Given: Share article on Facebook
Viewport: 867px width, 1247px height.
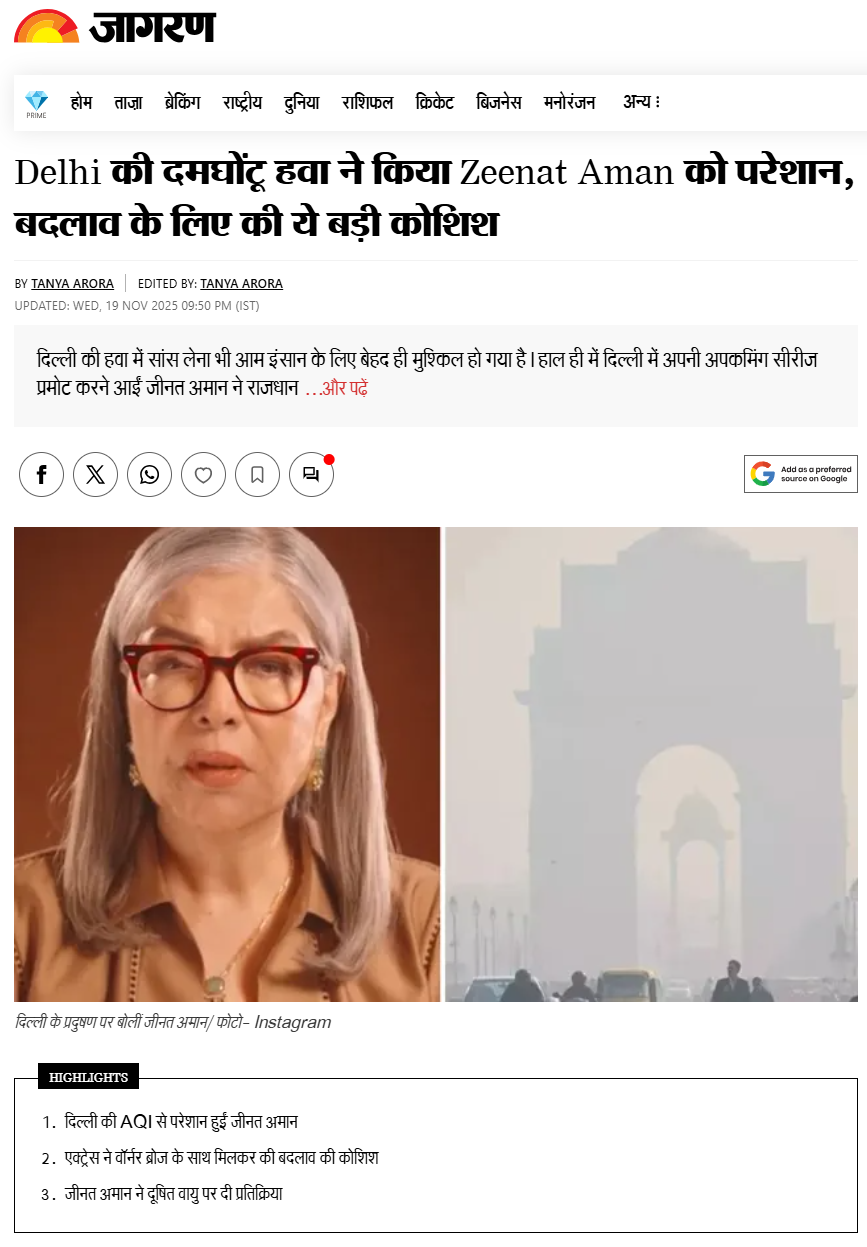Looking at the screenshot, I should coord(41,475).
